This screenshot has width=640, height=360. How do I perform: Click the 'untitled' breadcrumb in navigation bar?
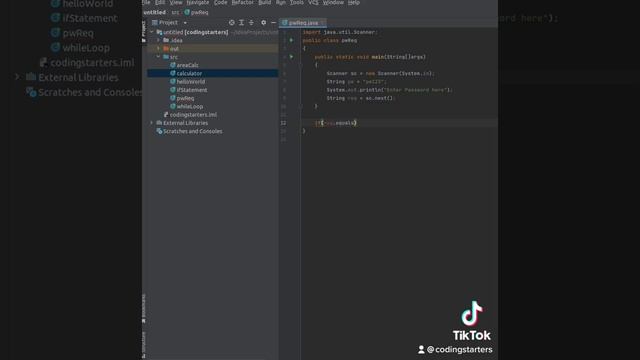pos(154,12)
